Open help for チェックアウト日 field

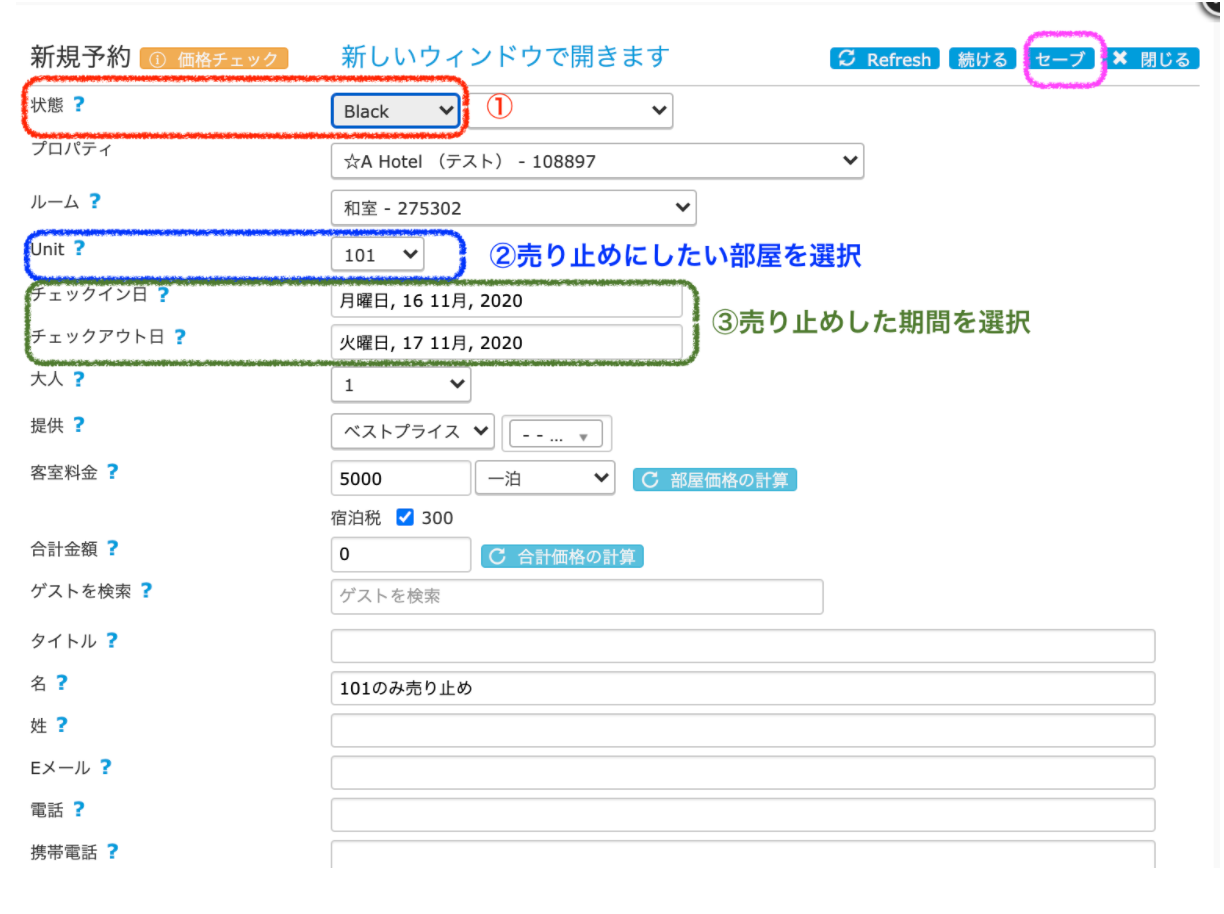click(179, 337)
